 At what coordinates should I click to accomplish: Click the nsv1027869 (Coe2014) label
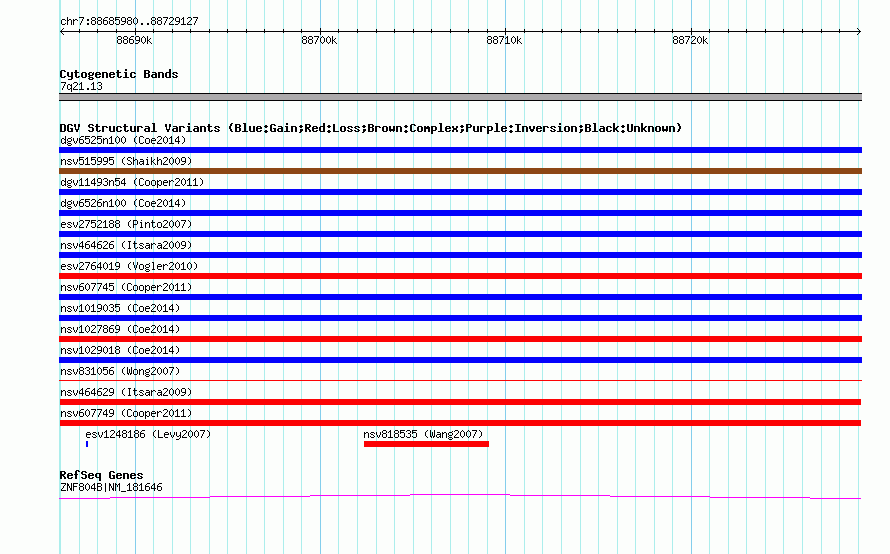pos(120,329)
